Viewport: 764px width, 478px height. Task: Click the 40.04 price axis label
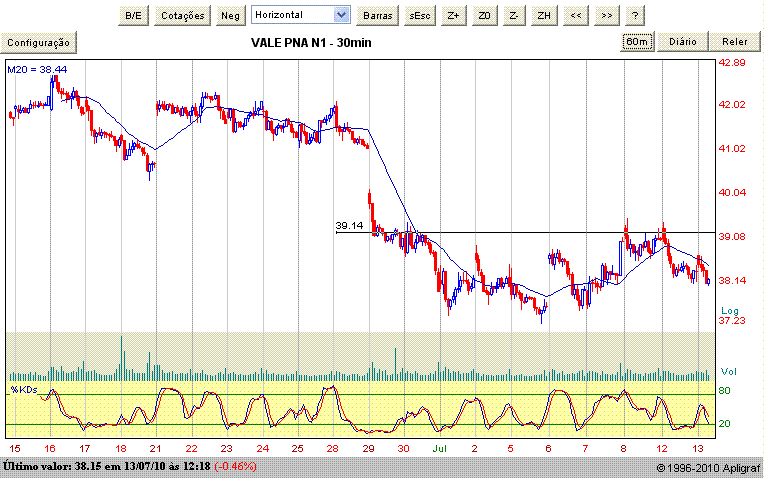pyautogui.click(x=732, y=192)
